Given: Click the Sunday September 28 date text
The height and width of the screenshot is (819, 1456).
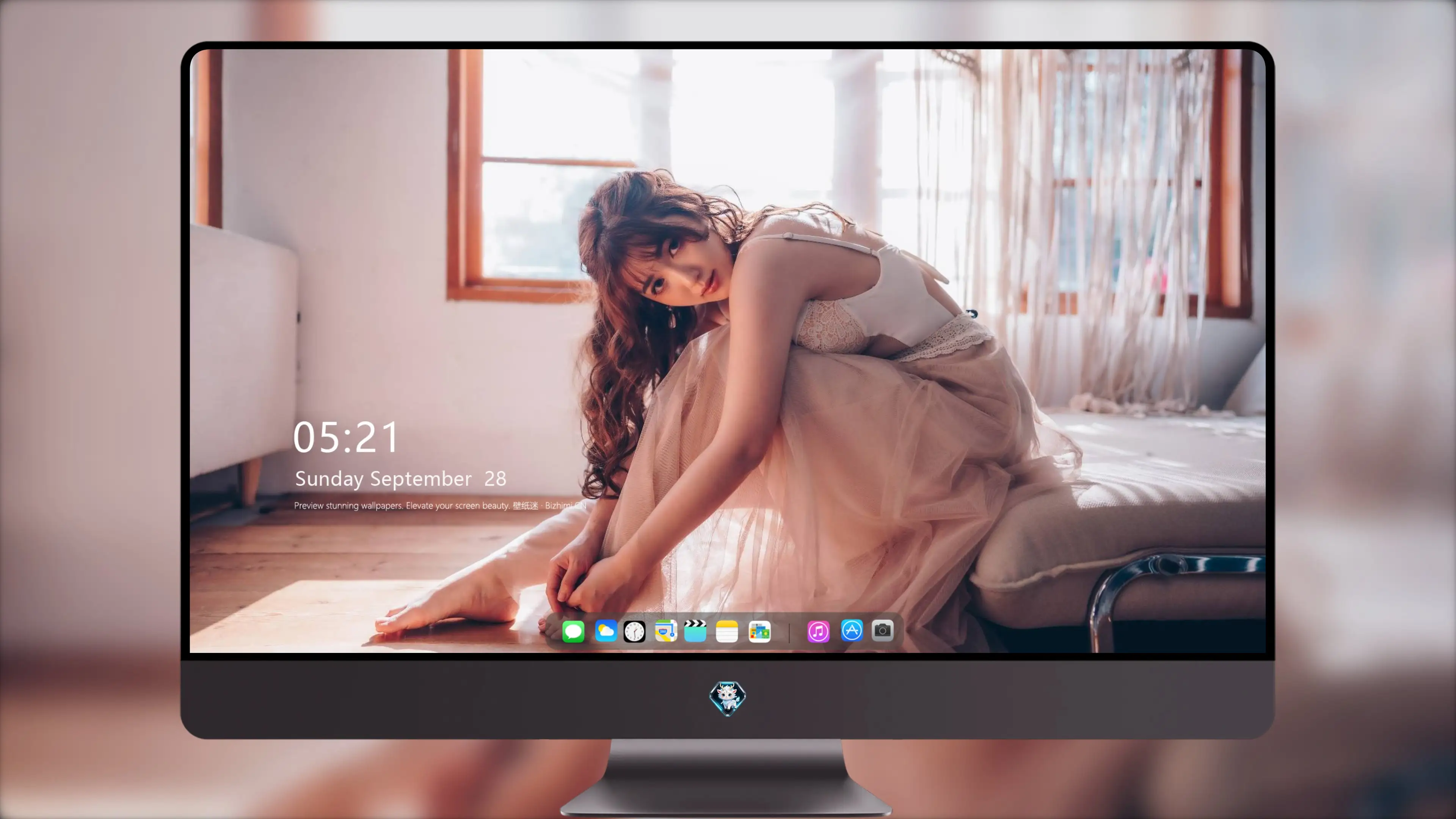Looking at the screenshot, I should pyautogui.click(x=401, y=479).
